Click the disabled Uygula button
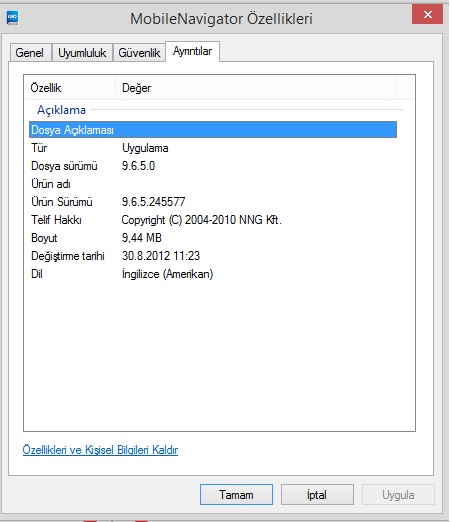Image resolution: width=452 pixels, height=522 pixels. (398, 495)
